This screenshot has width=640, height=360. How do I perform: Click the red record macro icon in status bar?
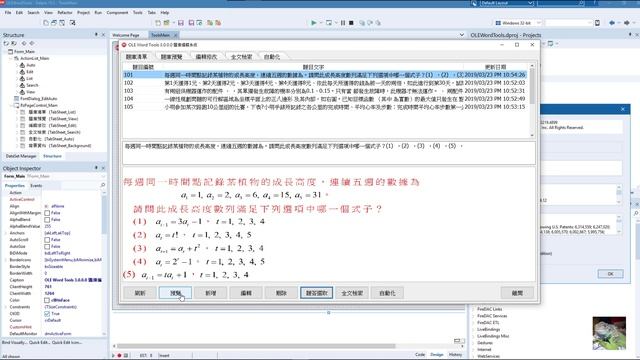point(119,356)
